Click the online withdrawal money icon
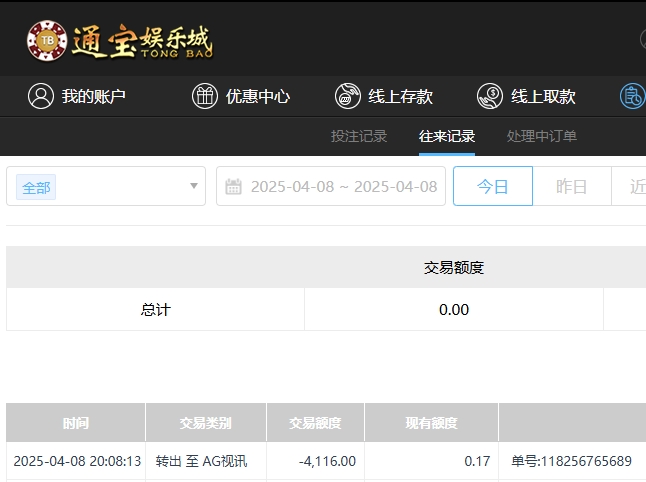This screenshot has width=646, height=482. coord(490,96)
